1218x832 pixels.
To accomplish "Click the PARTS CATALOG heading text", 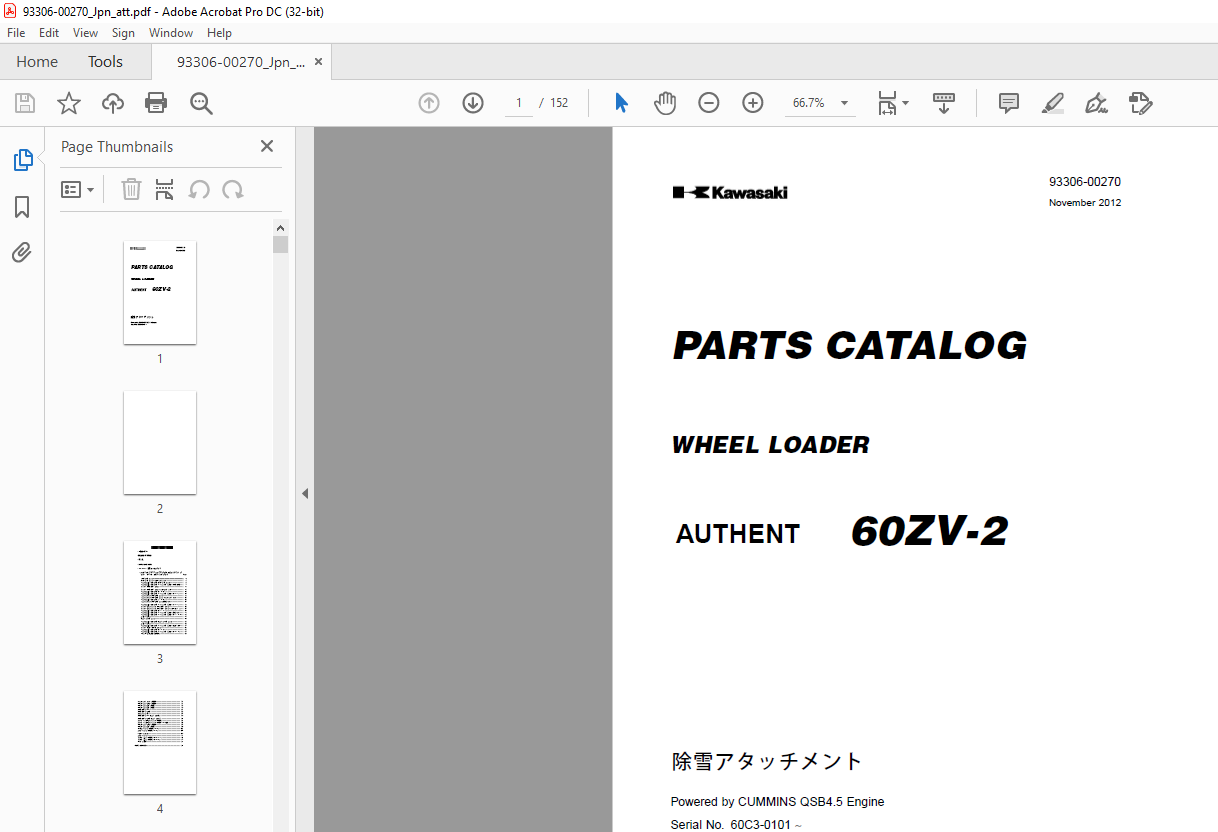I will [x=850, y=346].
